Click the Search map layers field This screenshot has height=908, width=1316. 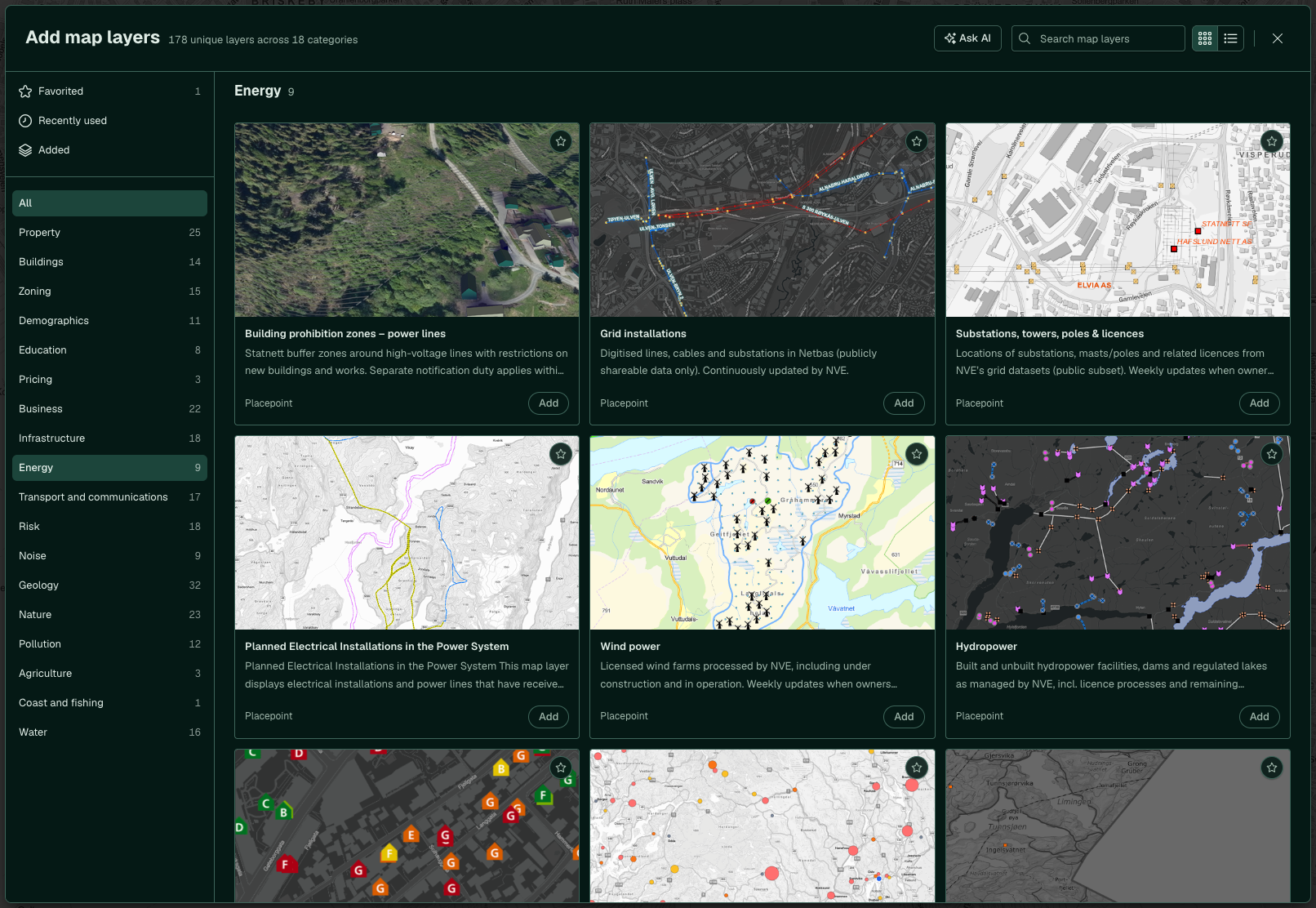pyautogui.click(x=1098, y=38)
